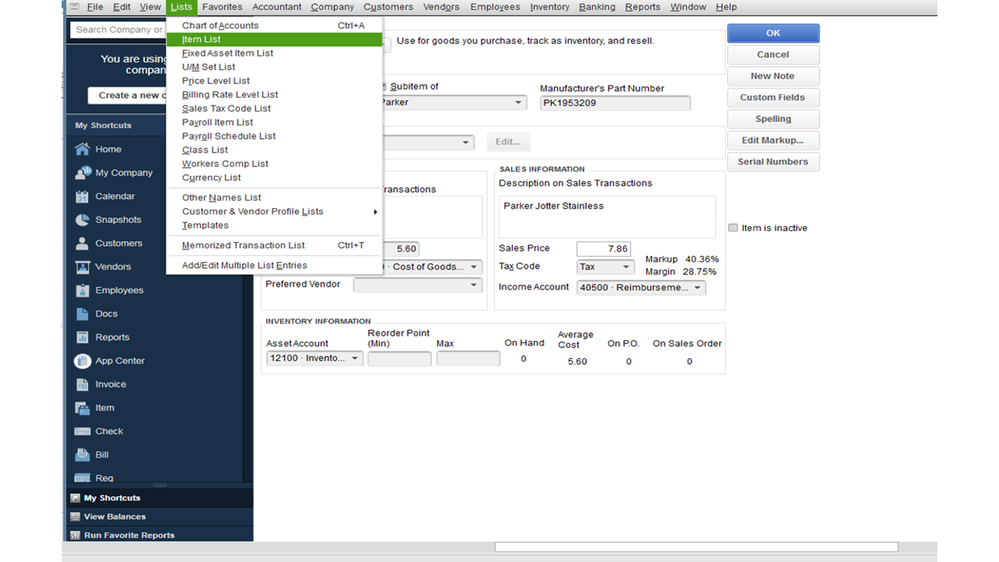Click the Invoice shortcut icon
999x562 pixels.
(x=82, y=384)
